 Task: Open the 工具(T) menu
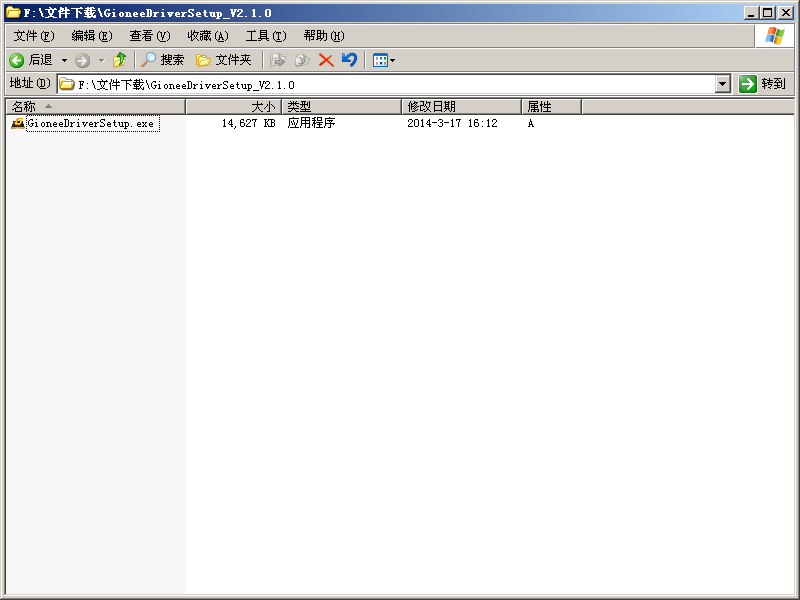point(266,36)
